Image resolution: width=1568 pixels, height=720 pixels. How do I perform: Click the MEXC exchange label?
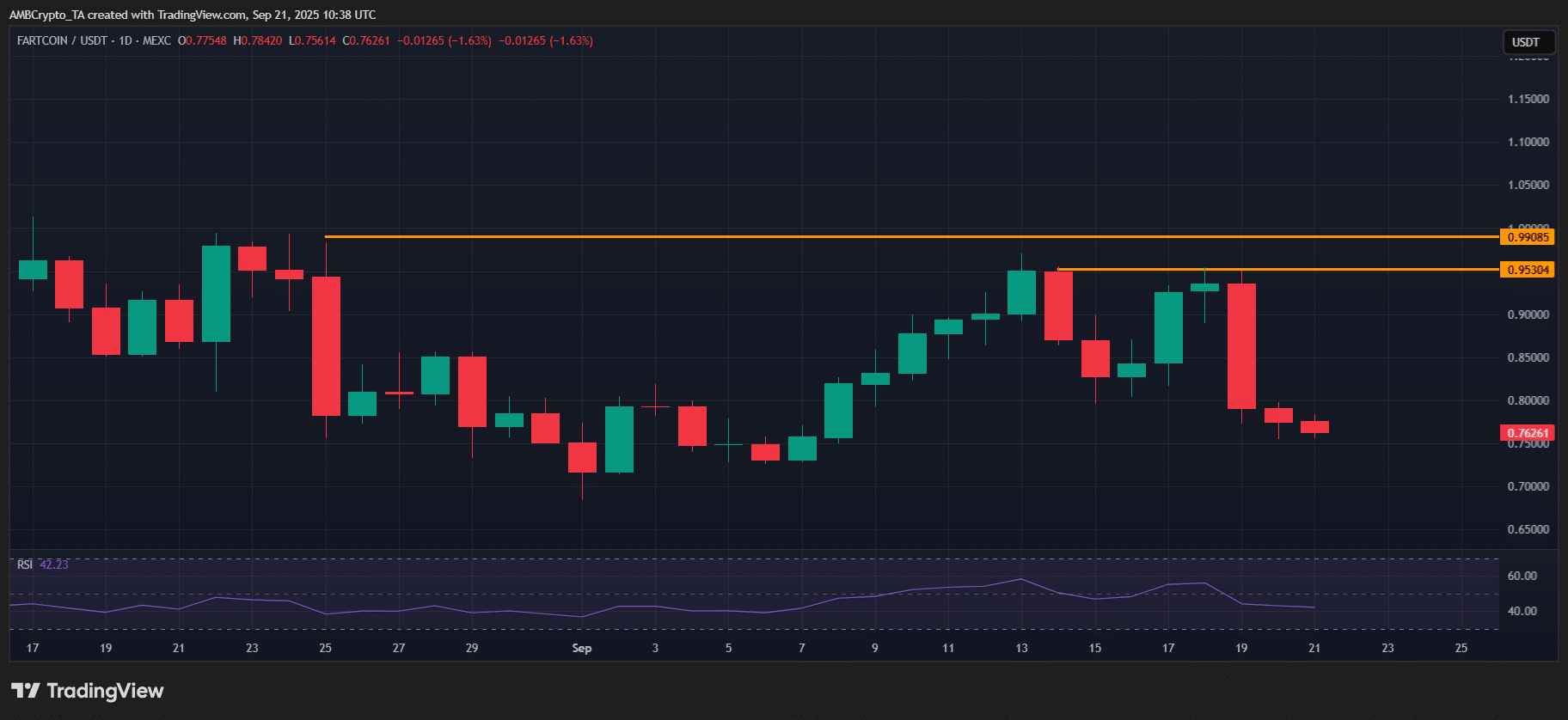pos(156,40)
